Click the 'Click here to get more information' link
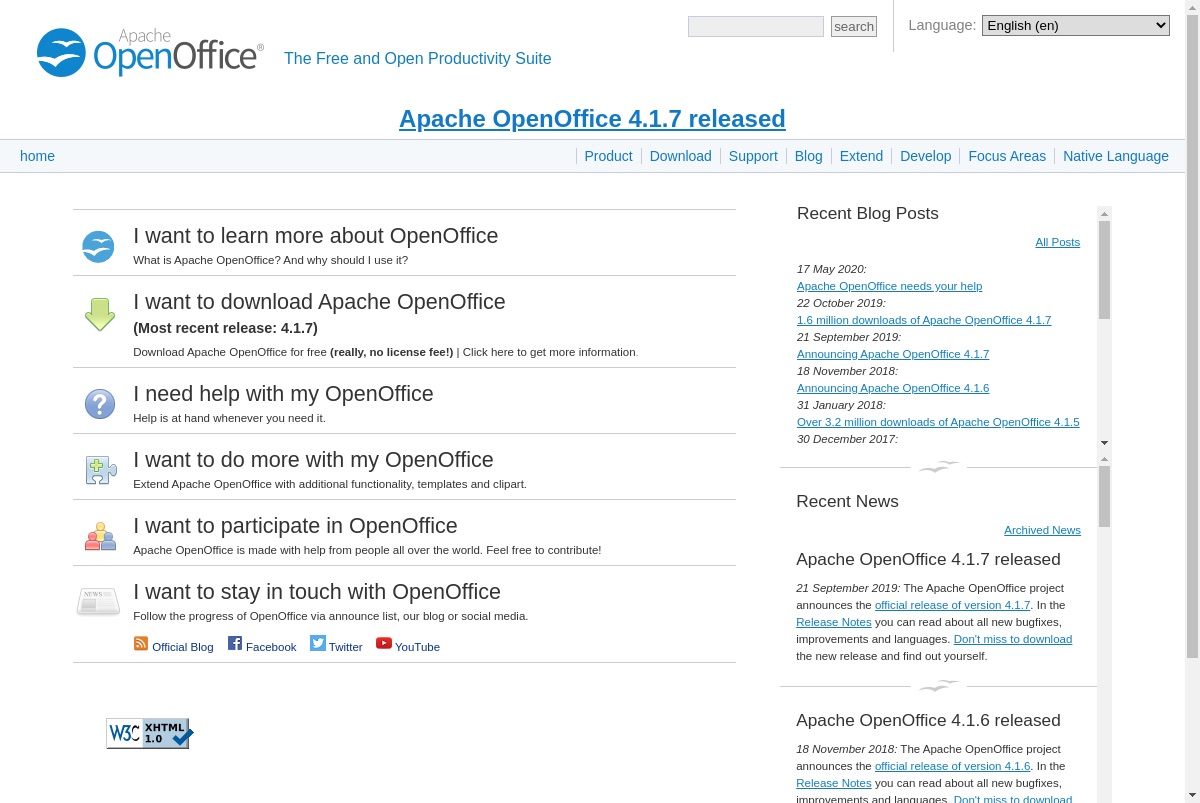Screen dimensions: 1200x803 click(x=548, y=352)
